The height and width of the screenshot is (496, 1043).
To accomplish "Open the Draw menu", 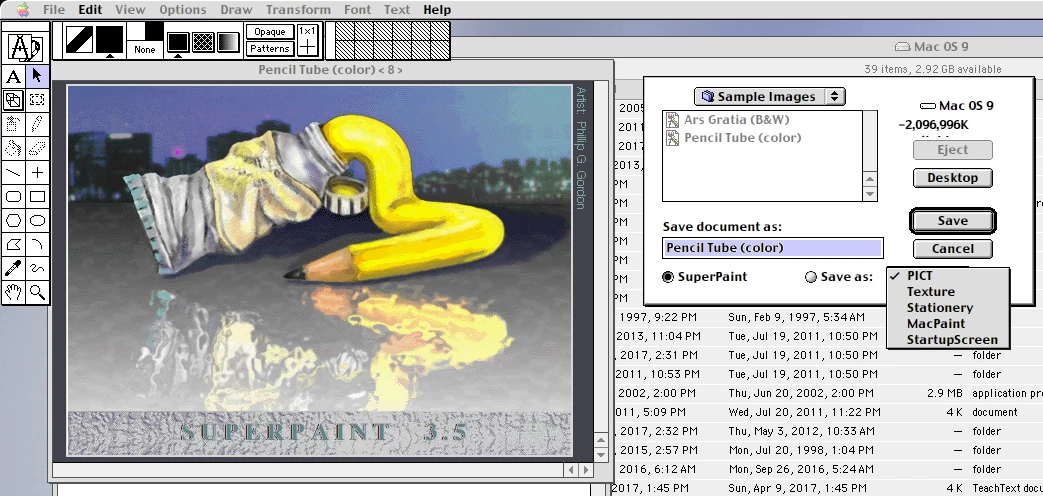I will point(236,10).
